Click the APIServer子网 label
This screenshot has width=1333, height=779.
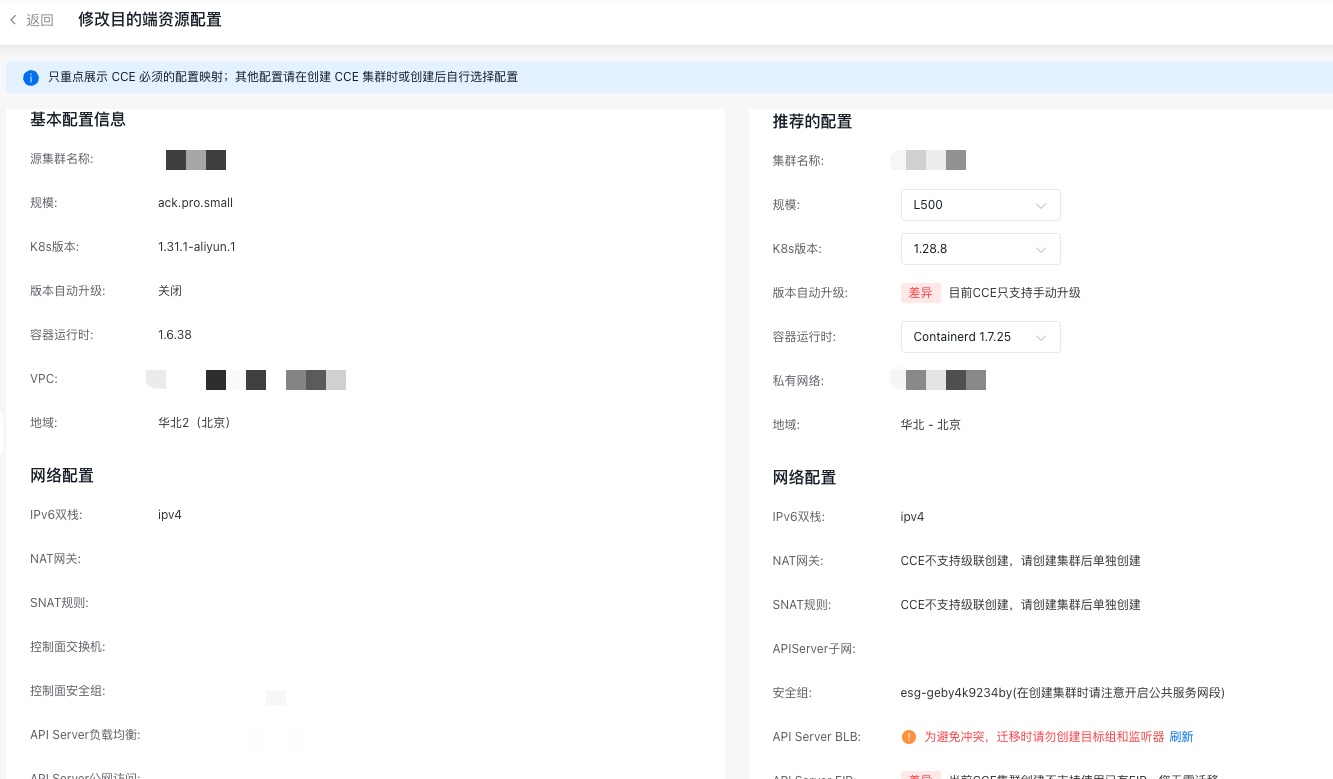pyautogui.click(x=814, y=649)
